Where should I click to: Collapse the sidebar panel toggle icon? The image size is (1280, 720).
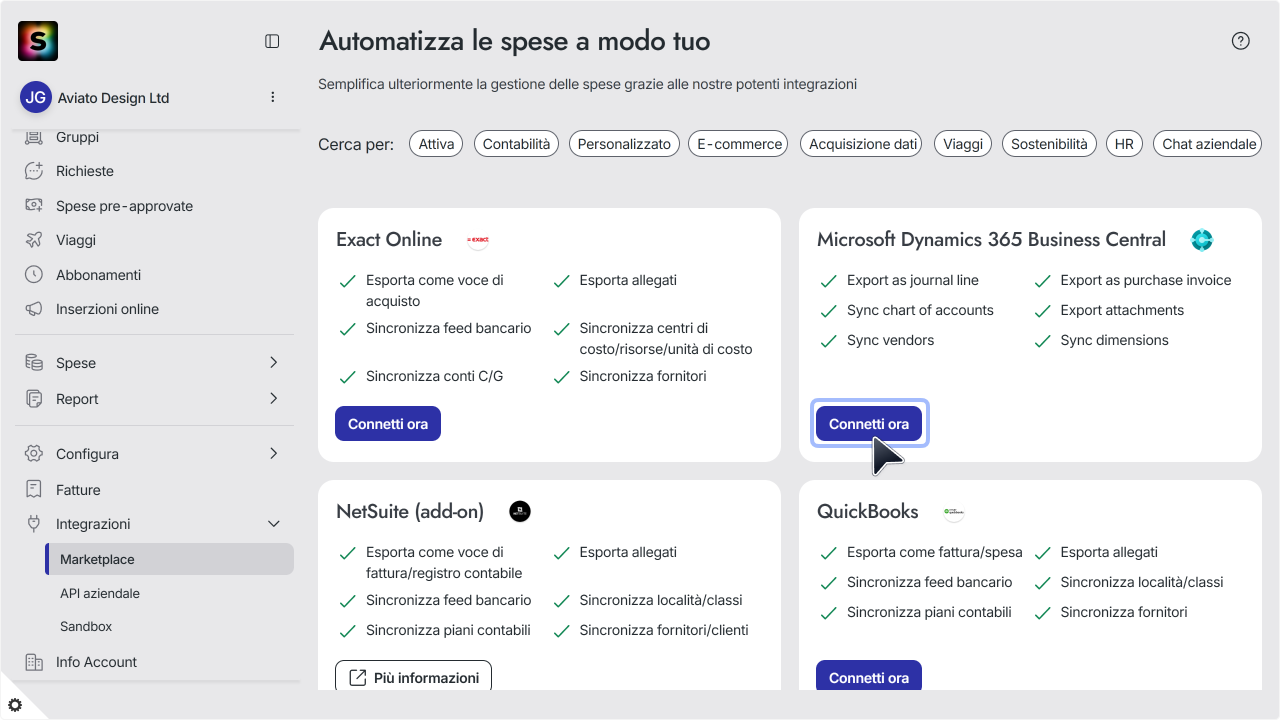pos(272,41)
